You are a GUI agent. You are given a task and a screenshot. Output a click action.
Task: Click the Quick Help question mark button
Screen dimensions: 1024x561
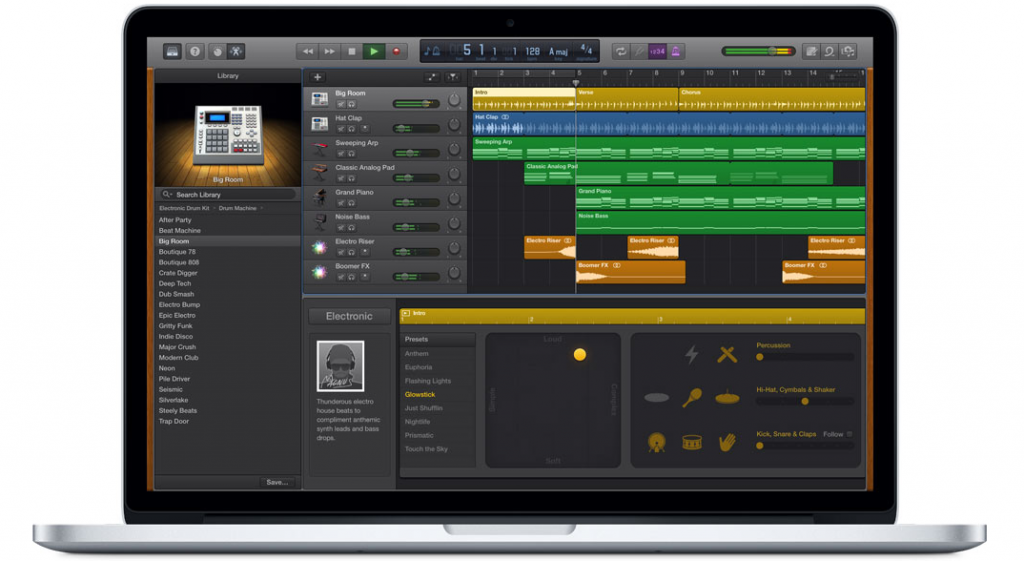[x=195, y=51]
